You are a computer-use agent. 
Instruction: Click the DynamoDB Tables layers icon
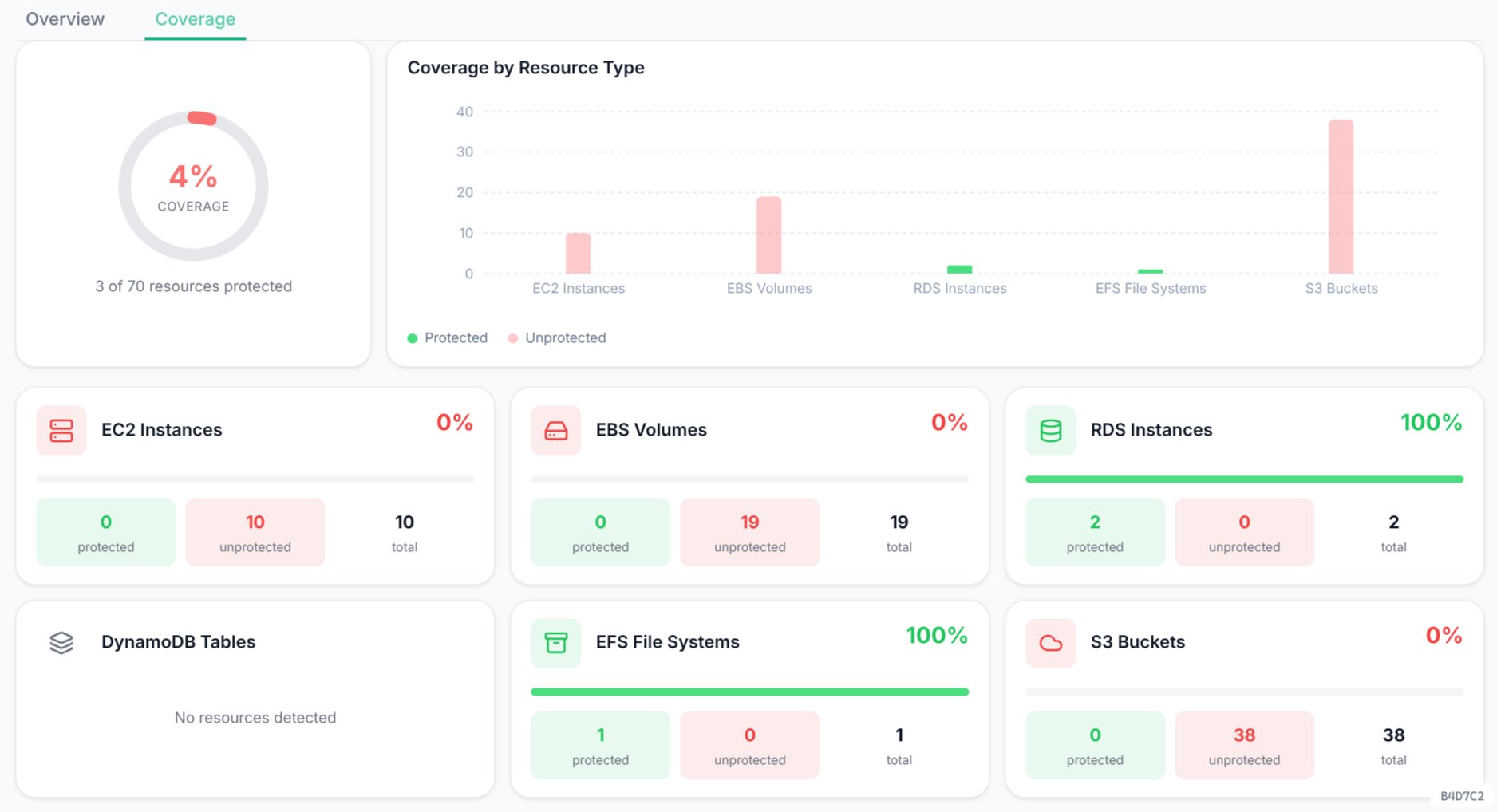tap(61, 643)
